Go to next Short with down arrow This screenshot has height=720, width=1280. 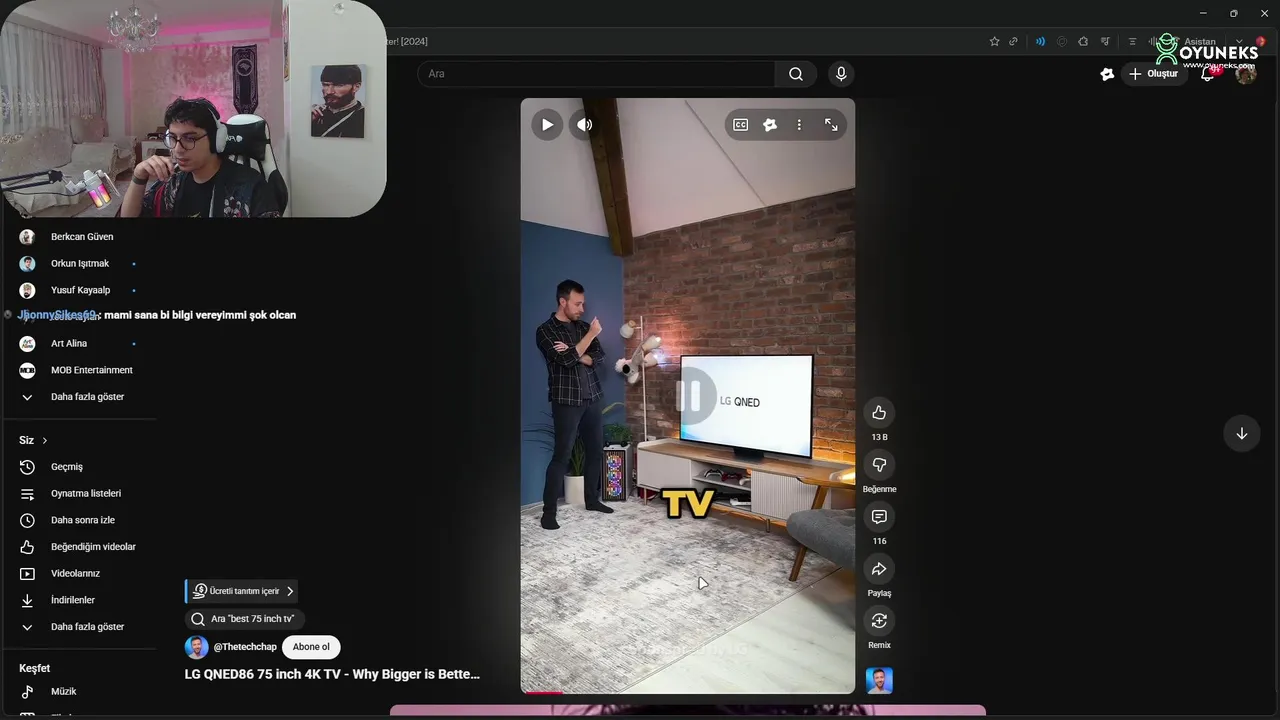click(1241, 433)
